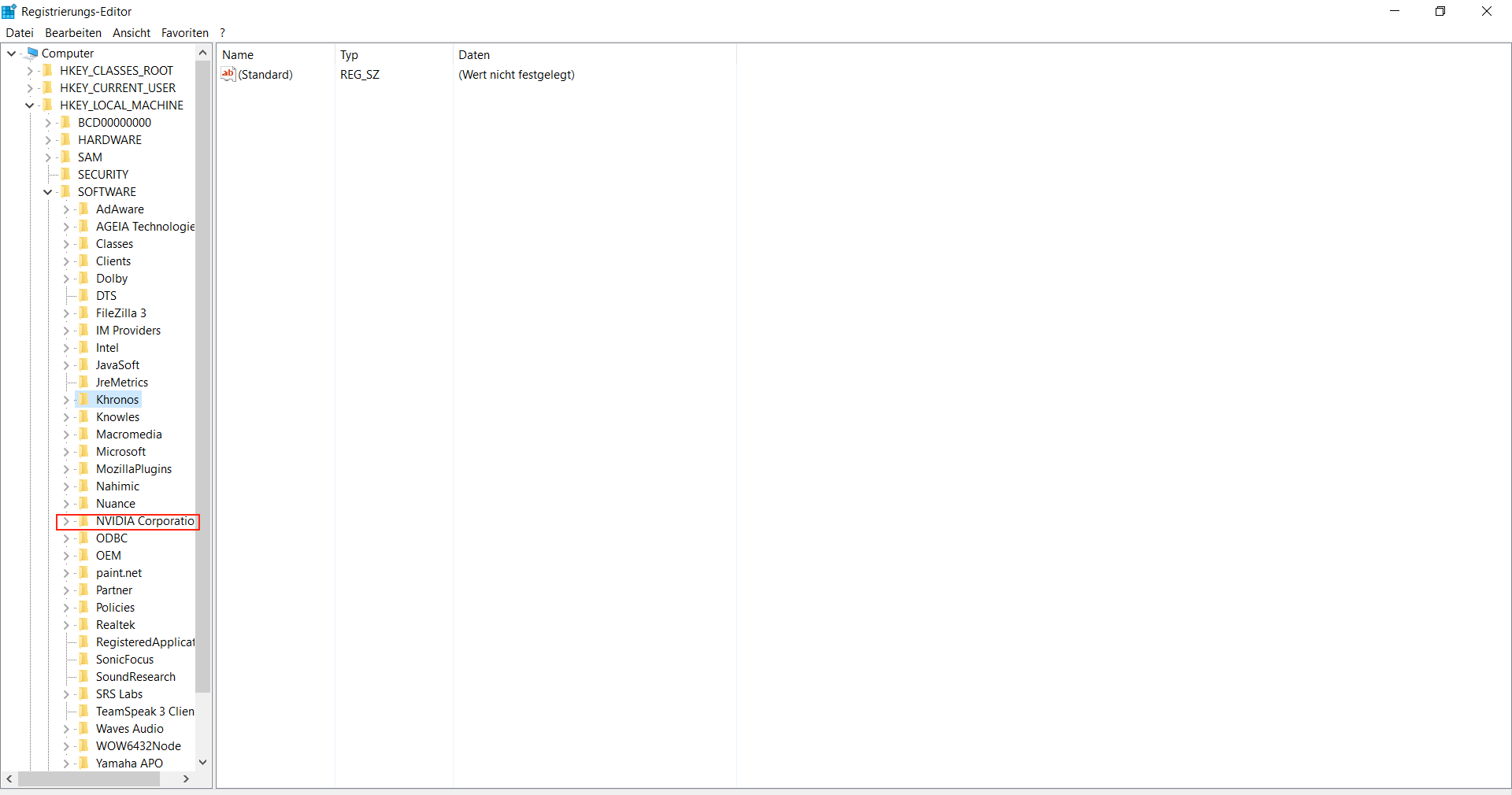Viewport: 1512px width, 795px height.
Task: Open the Bearbeiten menu
Action: click(73, 33)
